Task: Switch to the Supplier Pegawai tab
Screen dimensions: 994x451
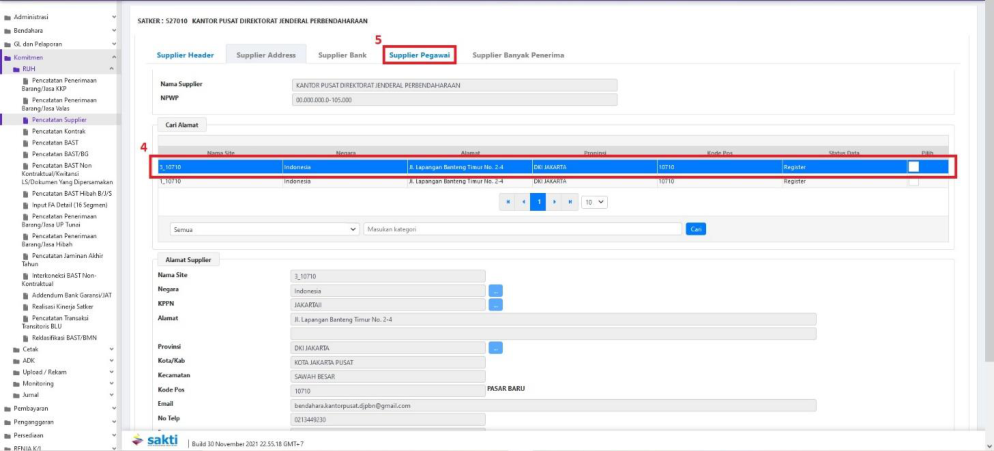Action: coord(420,55)
